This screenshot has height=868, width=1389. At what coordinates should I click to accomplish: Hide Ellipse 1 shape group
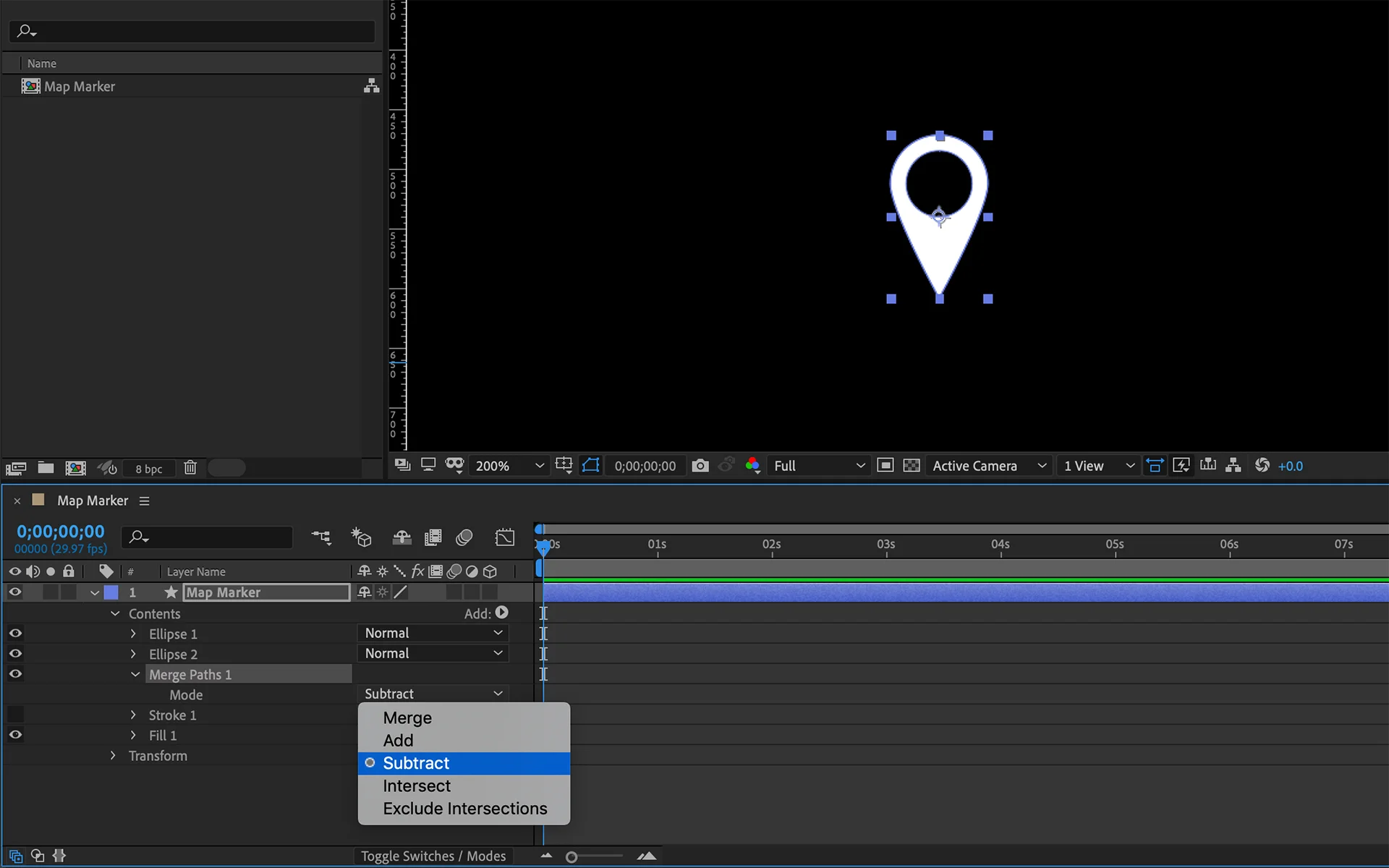(15, 633)
